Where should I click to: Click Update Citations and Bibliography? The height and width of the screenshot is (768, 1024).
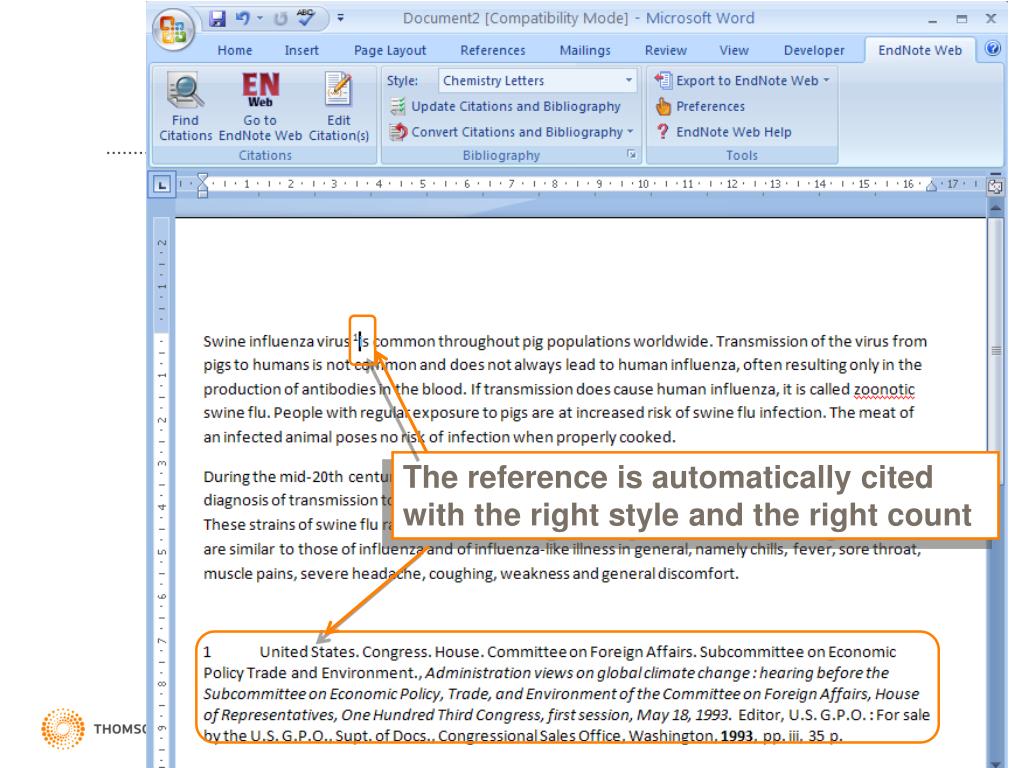click(x=505, y=106)
